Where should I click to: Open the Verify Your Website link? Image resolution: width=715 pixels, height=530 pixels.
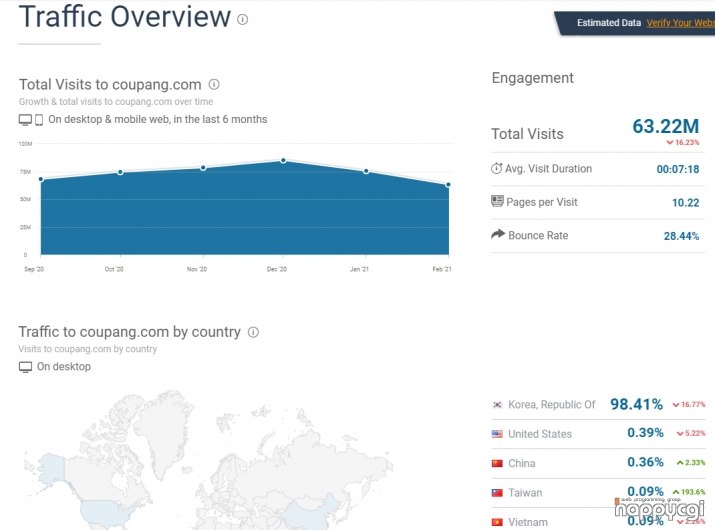[680, 23]
